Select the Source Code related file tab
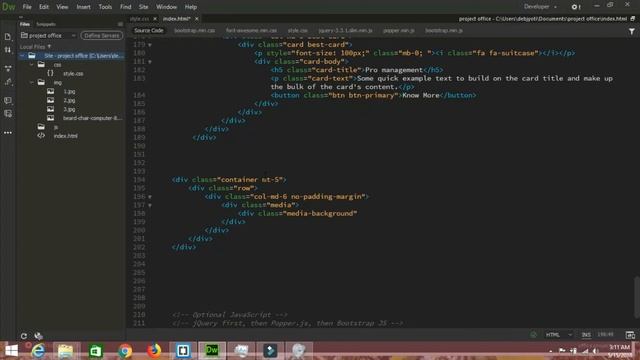 [149, 31]
